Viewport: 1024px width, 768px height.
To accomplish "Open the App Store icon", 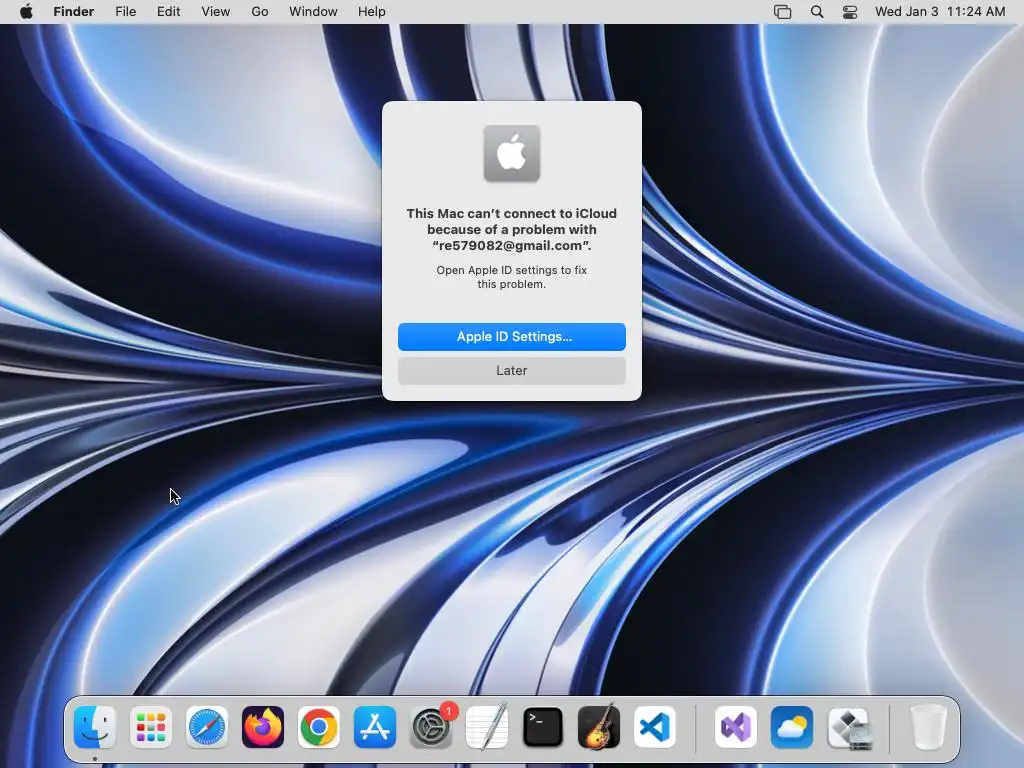I will coord(375,727).
